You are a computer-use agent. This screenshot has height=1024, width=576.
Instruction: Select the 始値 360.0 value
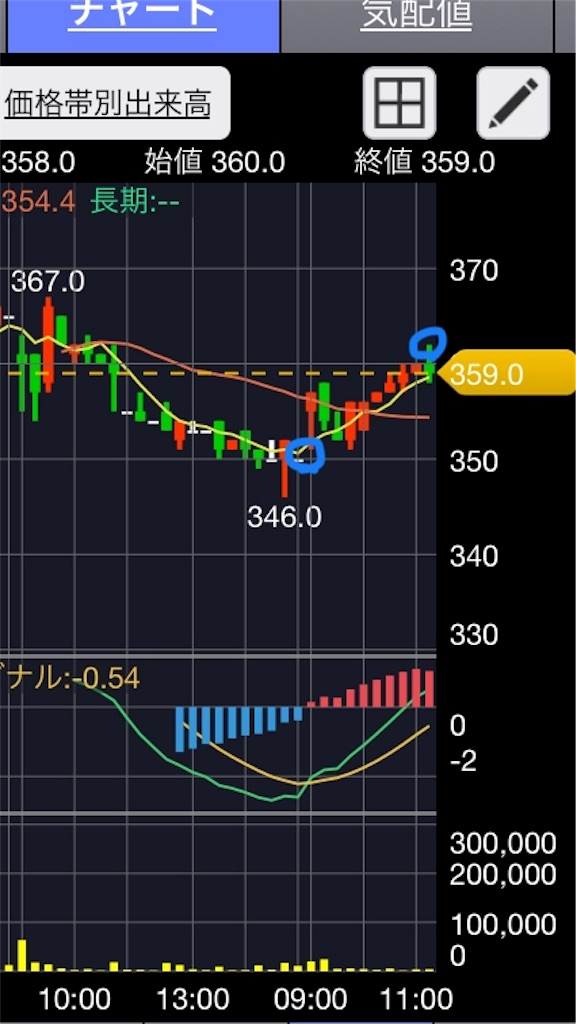[x=214, y=162]
